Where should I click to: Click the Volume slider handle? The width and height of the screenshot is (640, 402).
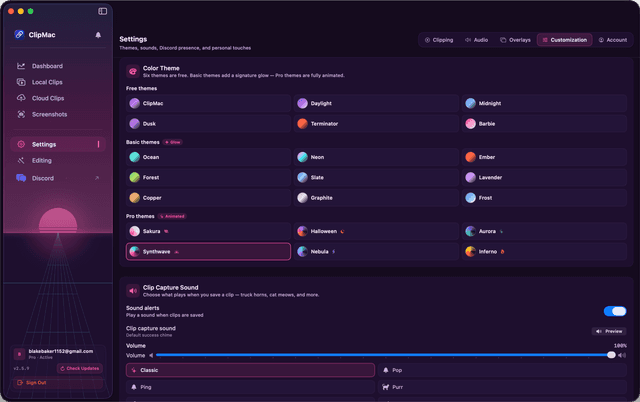[611, 355]
